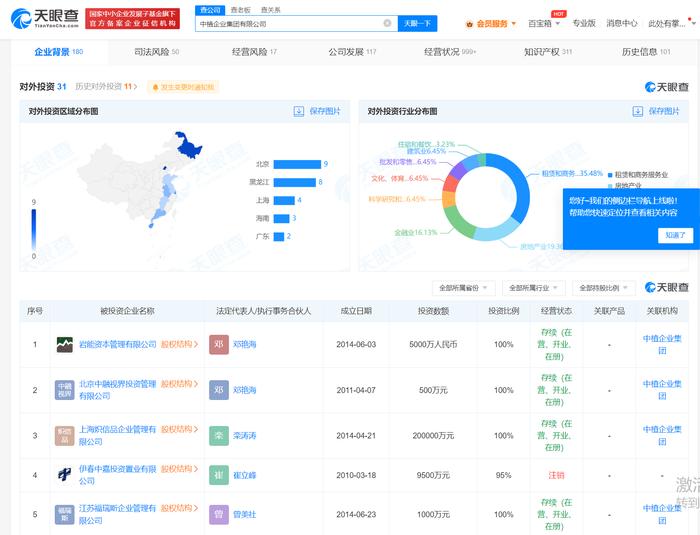Screen dimensions: 700x535
Task: Open the company logo in row 3
Action: 65,435
